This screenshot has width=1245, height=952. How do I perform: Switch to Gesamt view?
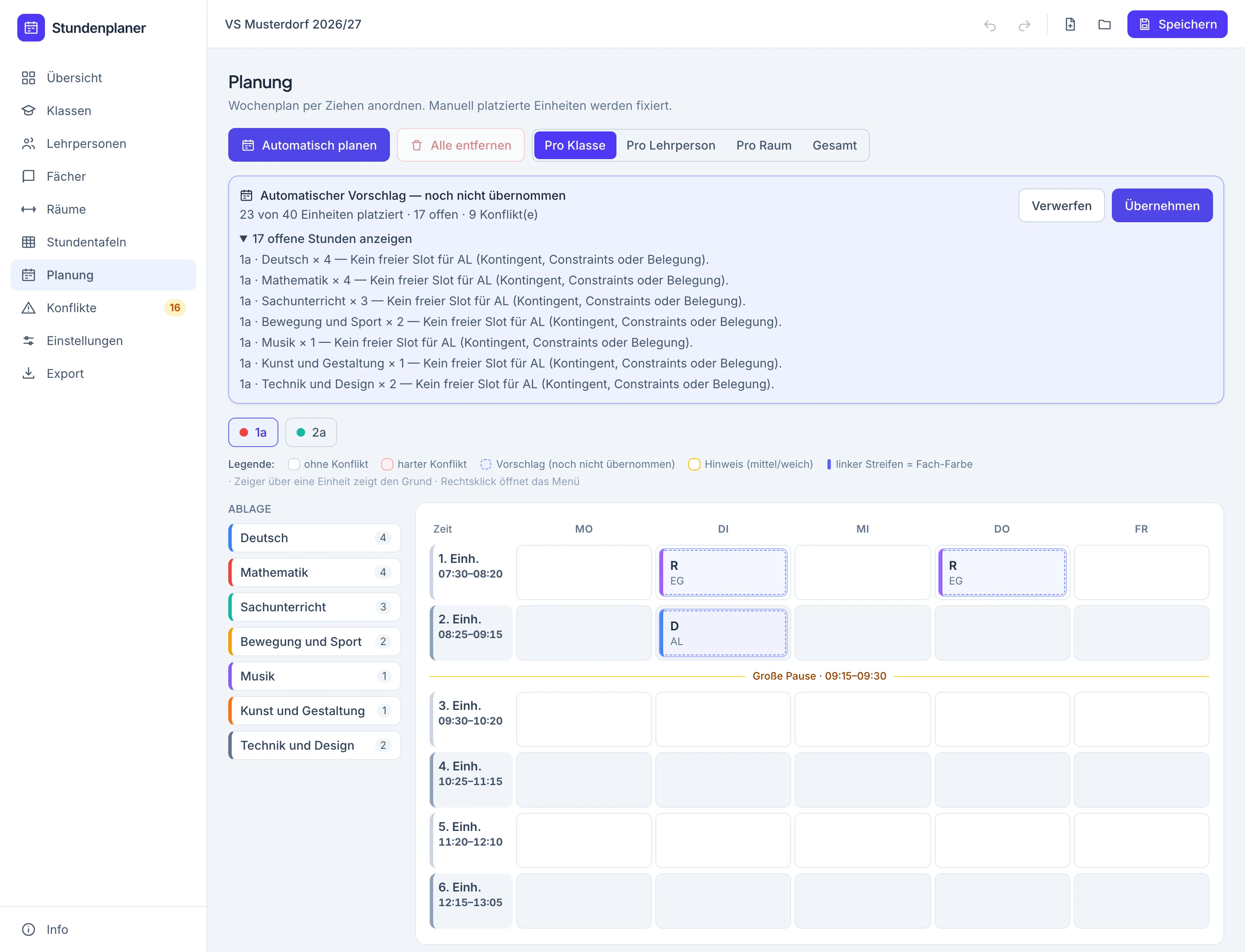click(x=834, y=146)
